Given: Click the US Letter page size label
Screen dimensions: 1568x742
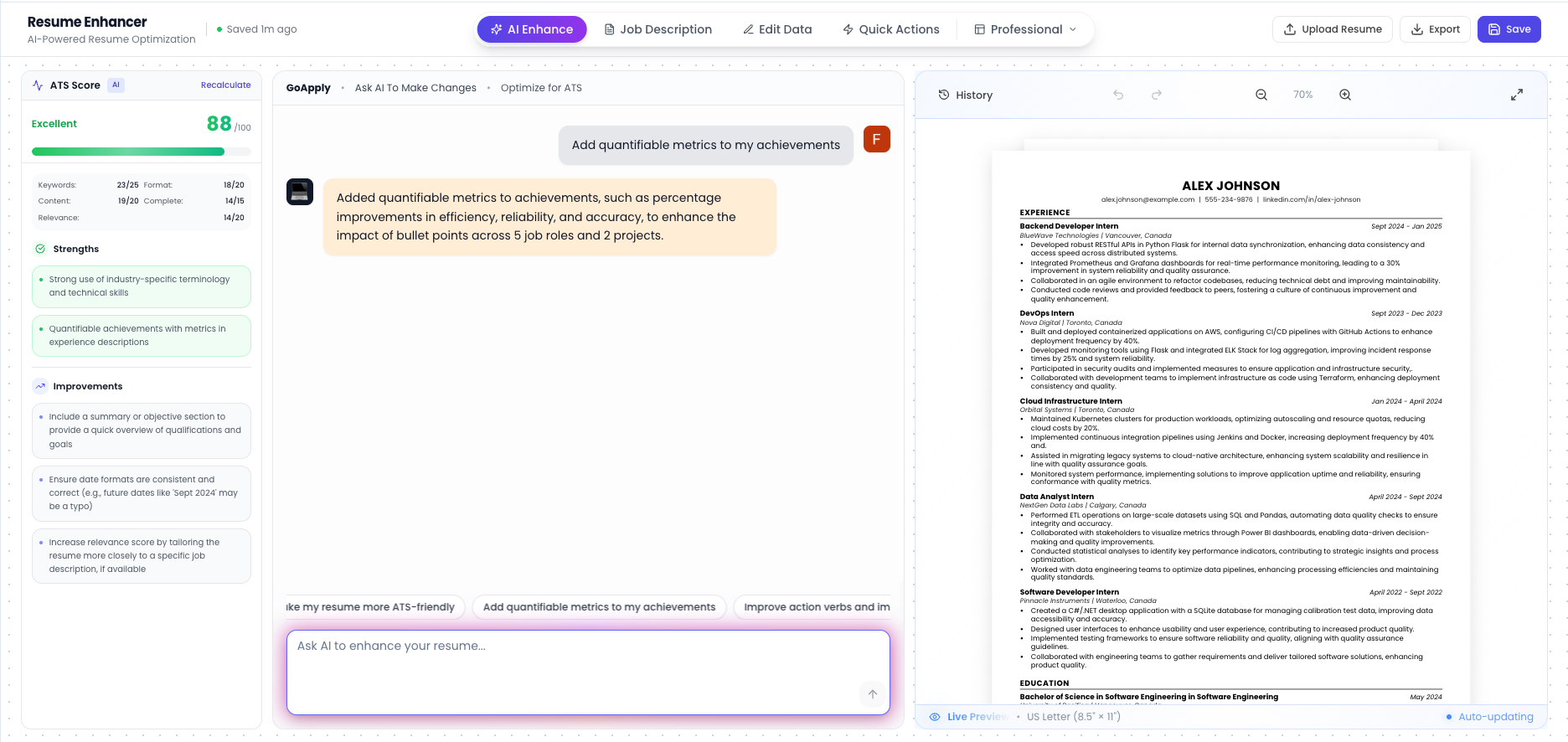Looking at the screenshot, I should [x=1074, y=717].
